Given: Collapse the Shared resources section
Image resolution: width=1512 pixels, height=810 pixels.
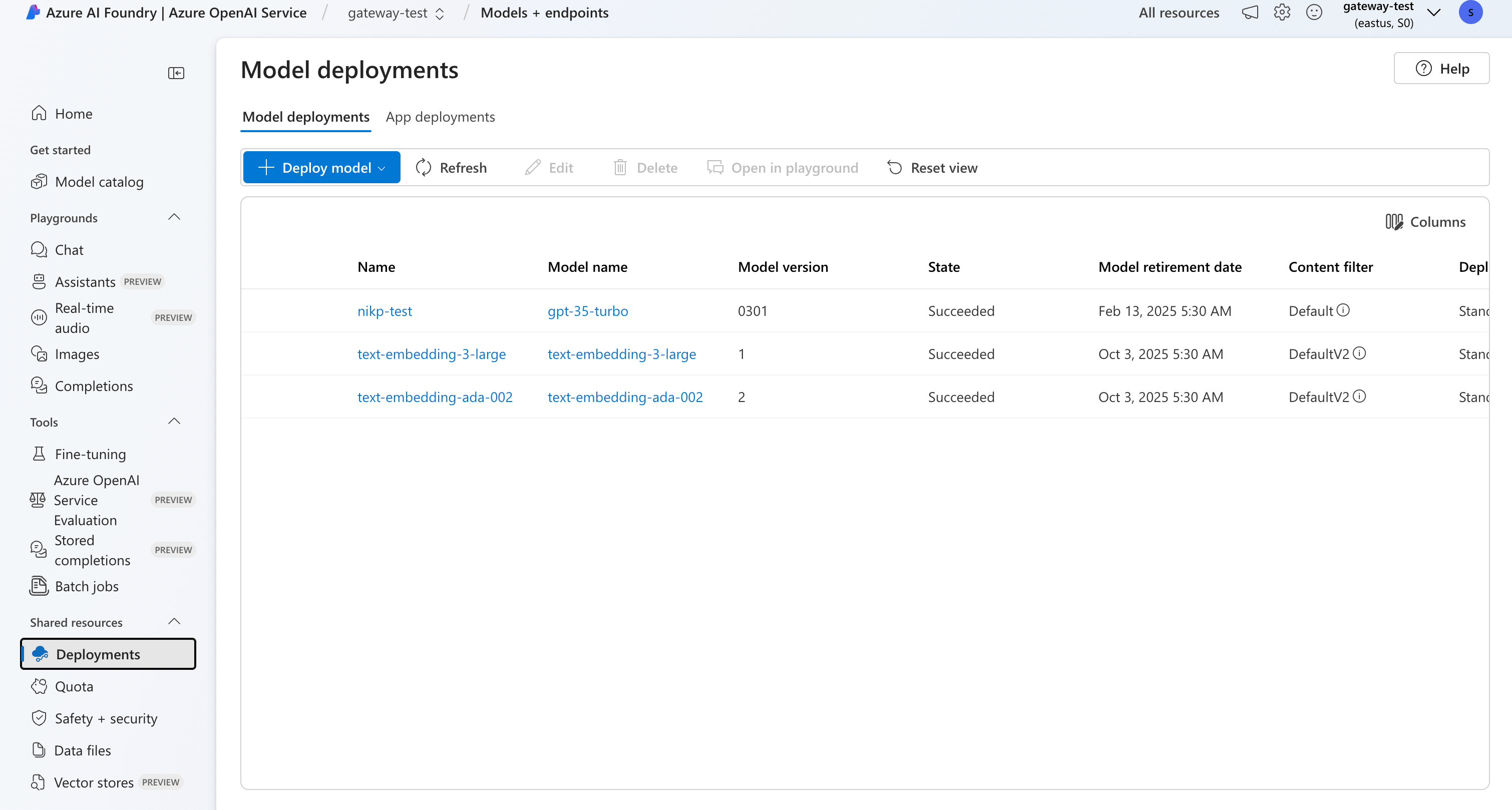Looking at the screenshot, I should click(174, 622).
